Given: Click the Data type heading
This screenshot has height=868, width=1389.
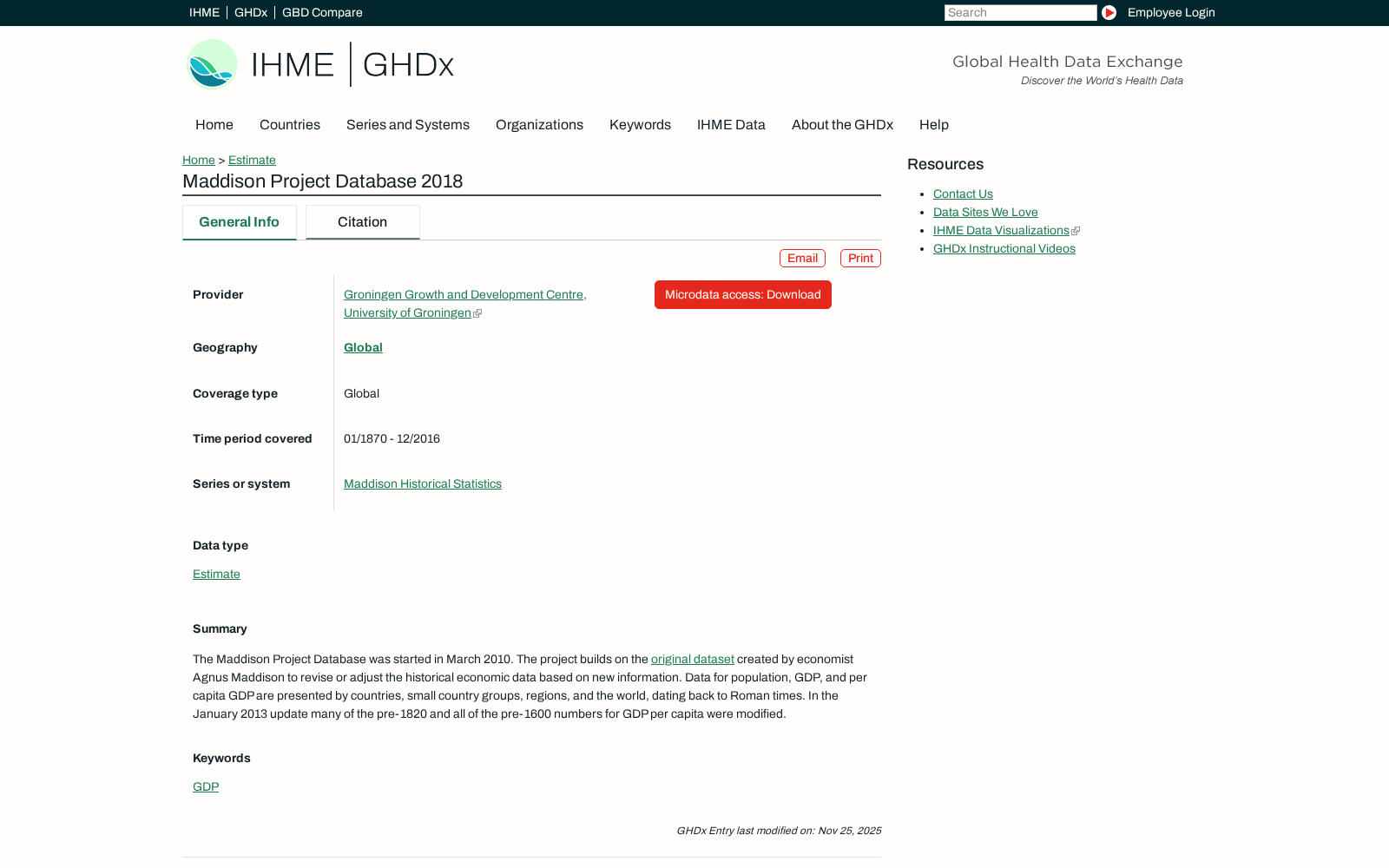Looking at the screenshot, I should [x=221, y=546].
